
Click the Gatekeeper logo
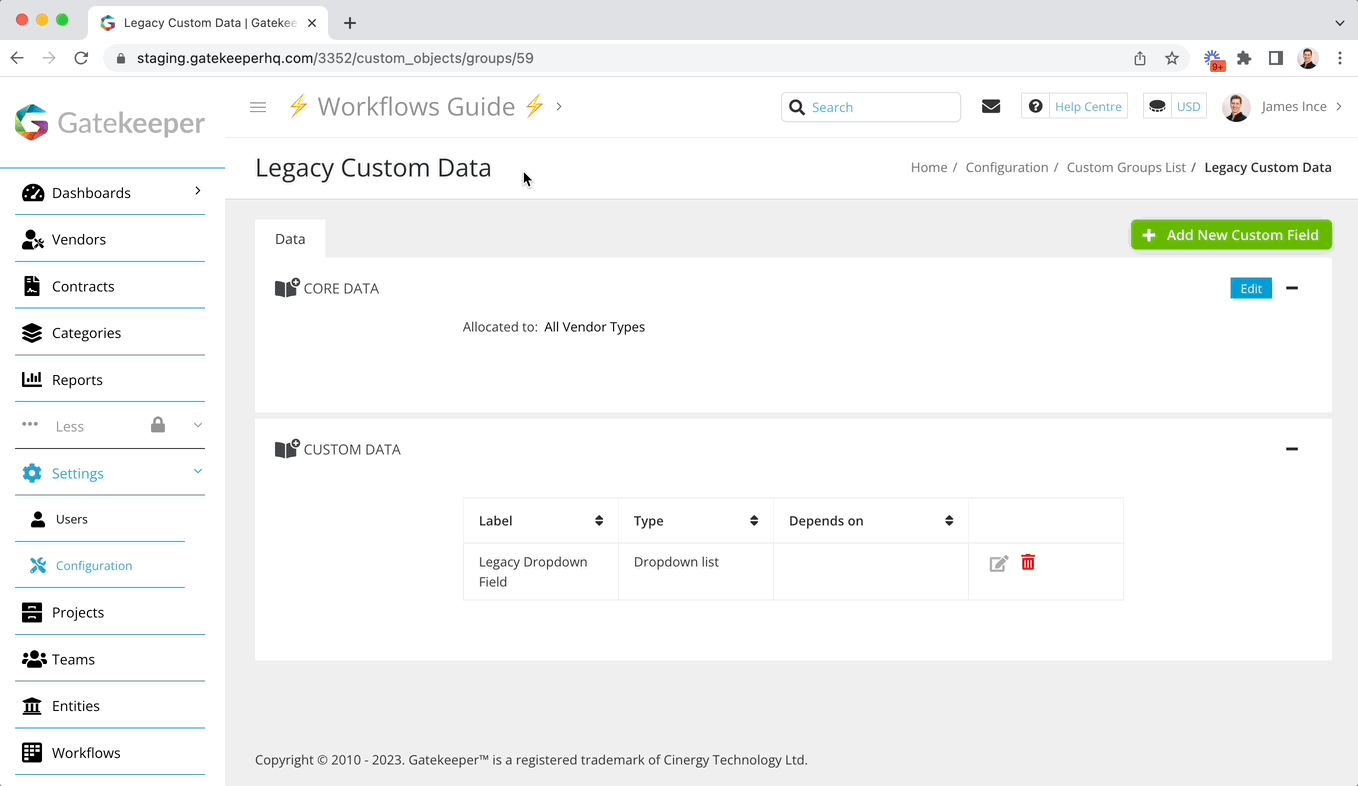[x=110, y=122]
